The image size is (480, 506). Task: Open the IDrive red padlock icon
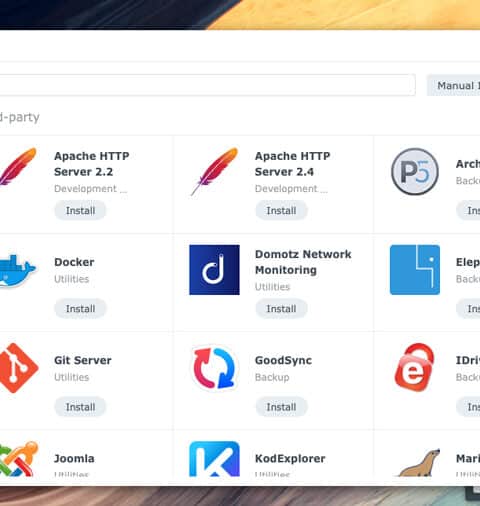415,367
